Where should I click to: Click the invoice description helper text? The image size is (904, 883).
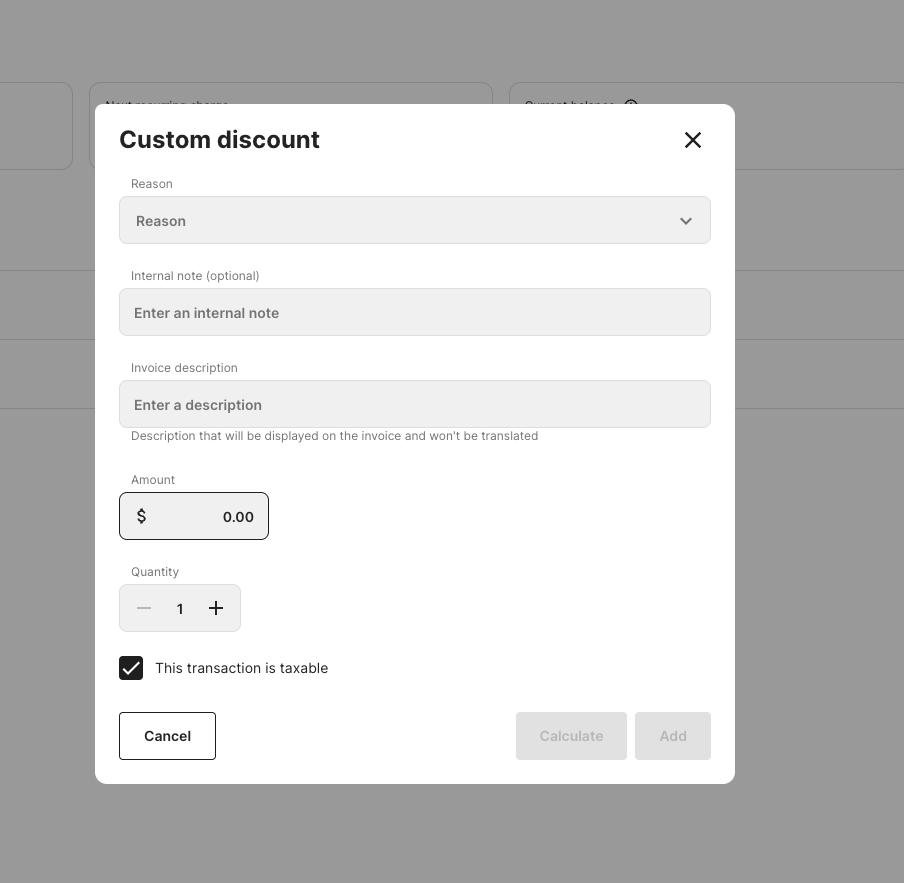[x=334, y=436]
